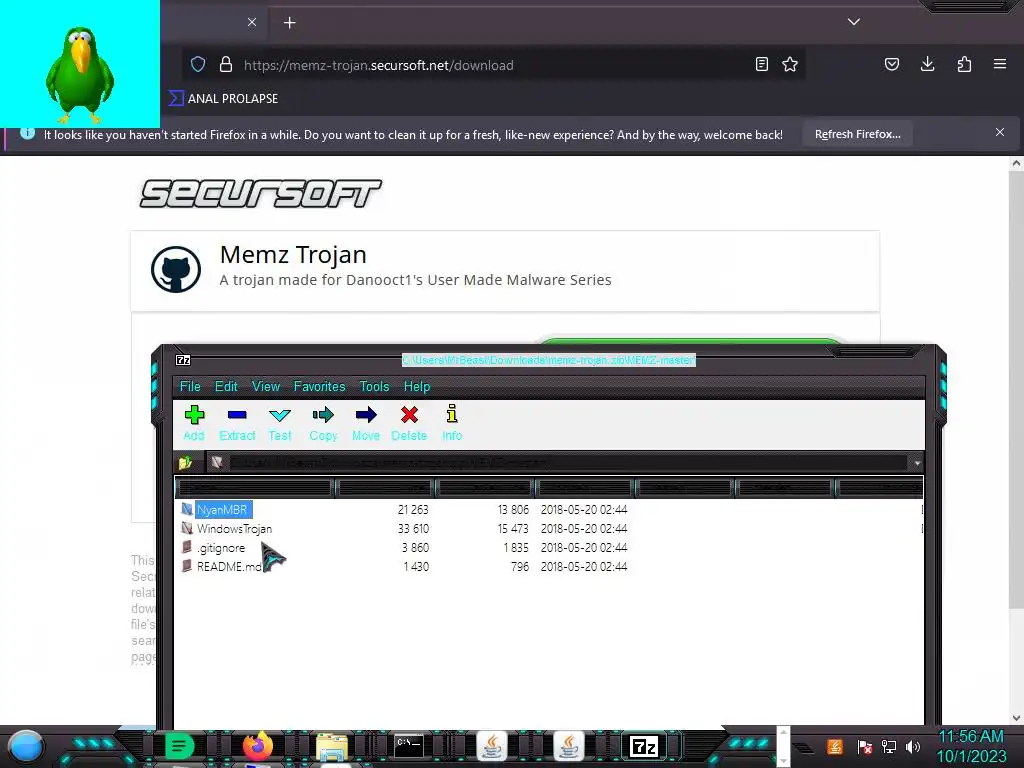This screenshot has width=1024, height=768.
Task: Open the Firefox extensions button
Action: pos(964,64)
